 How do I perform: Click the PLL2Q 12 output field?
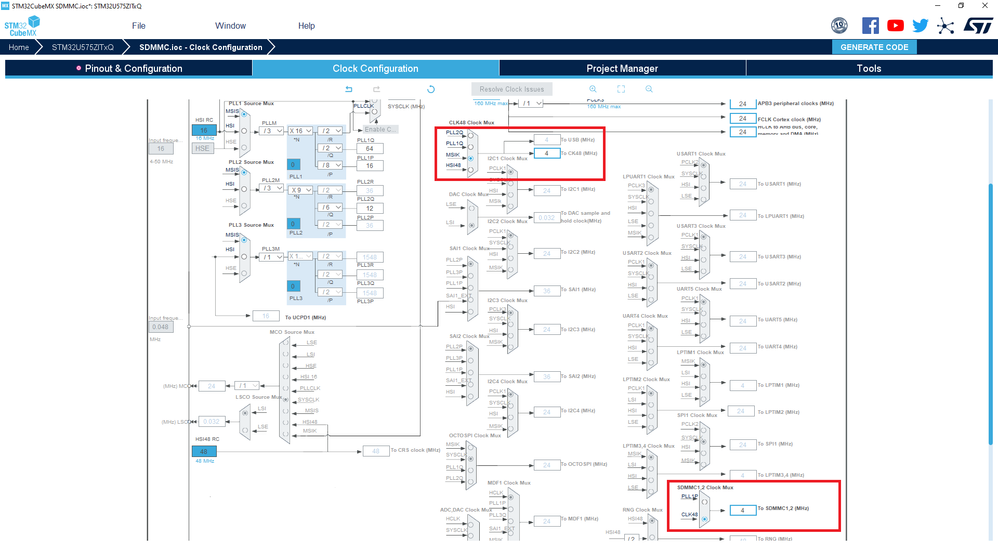click(x=370, y=208)
